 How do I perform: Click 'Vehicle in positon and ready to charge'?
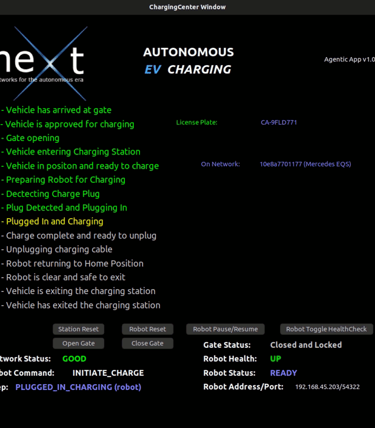[80, 166]
